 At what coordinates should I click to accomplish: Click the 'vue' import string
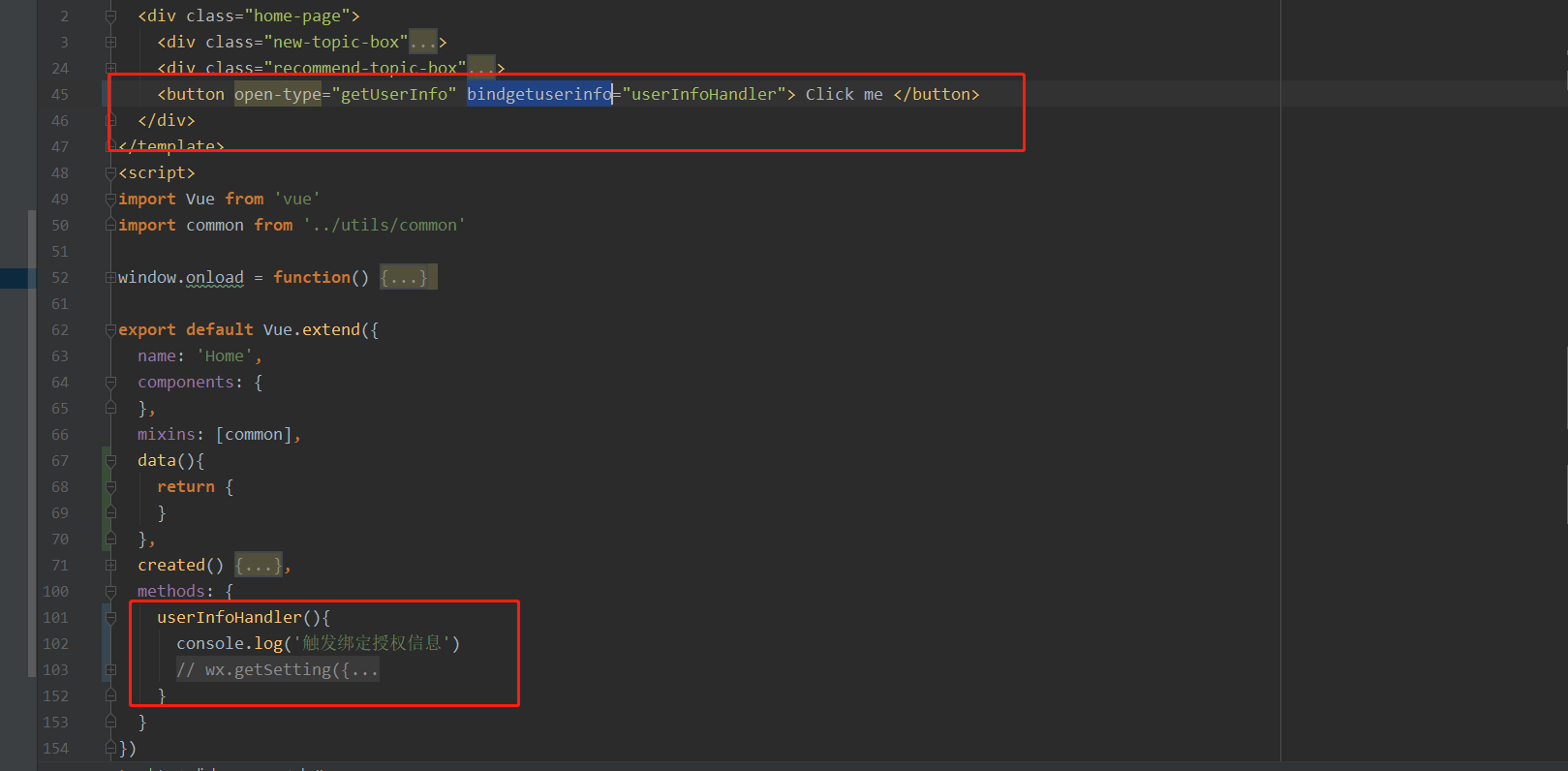point(297,199)
